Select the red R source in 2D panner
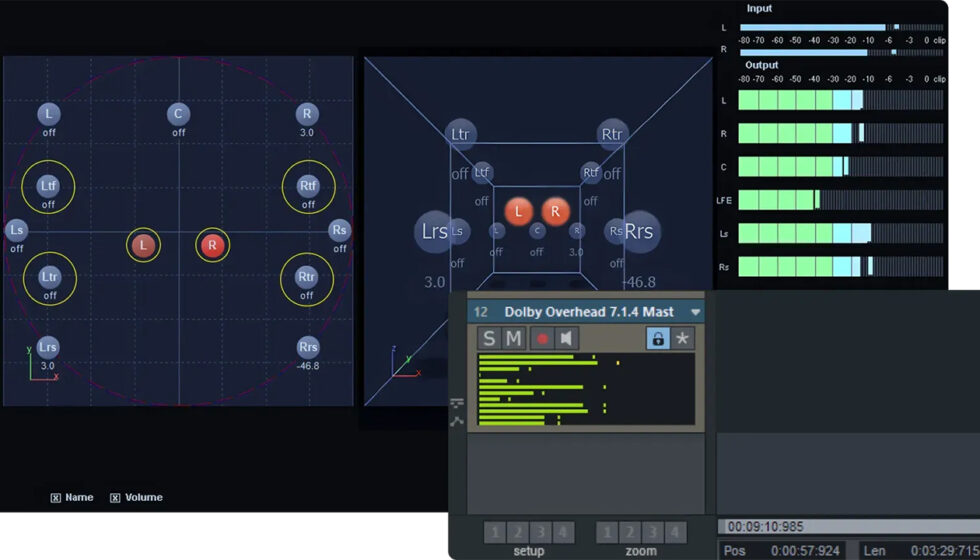 click(211, 245)
